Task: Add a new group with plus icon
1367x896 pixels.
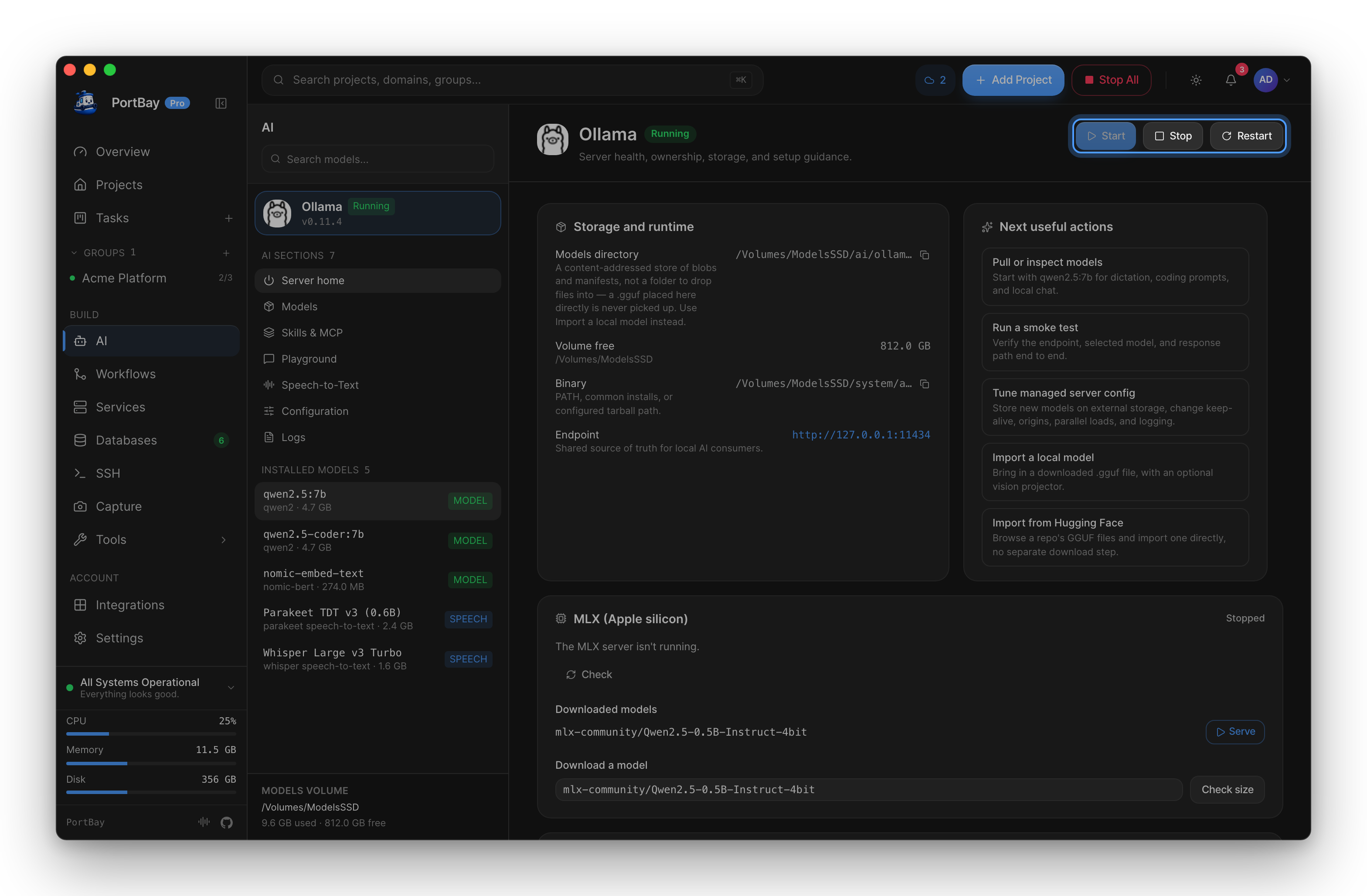Action: coord(226,253)
